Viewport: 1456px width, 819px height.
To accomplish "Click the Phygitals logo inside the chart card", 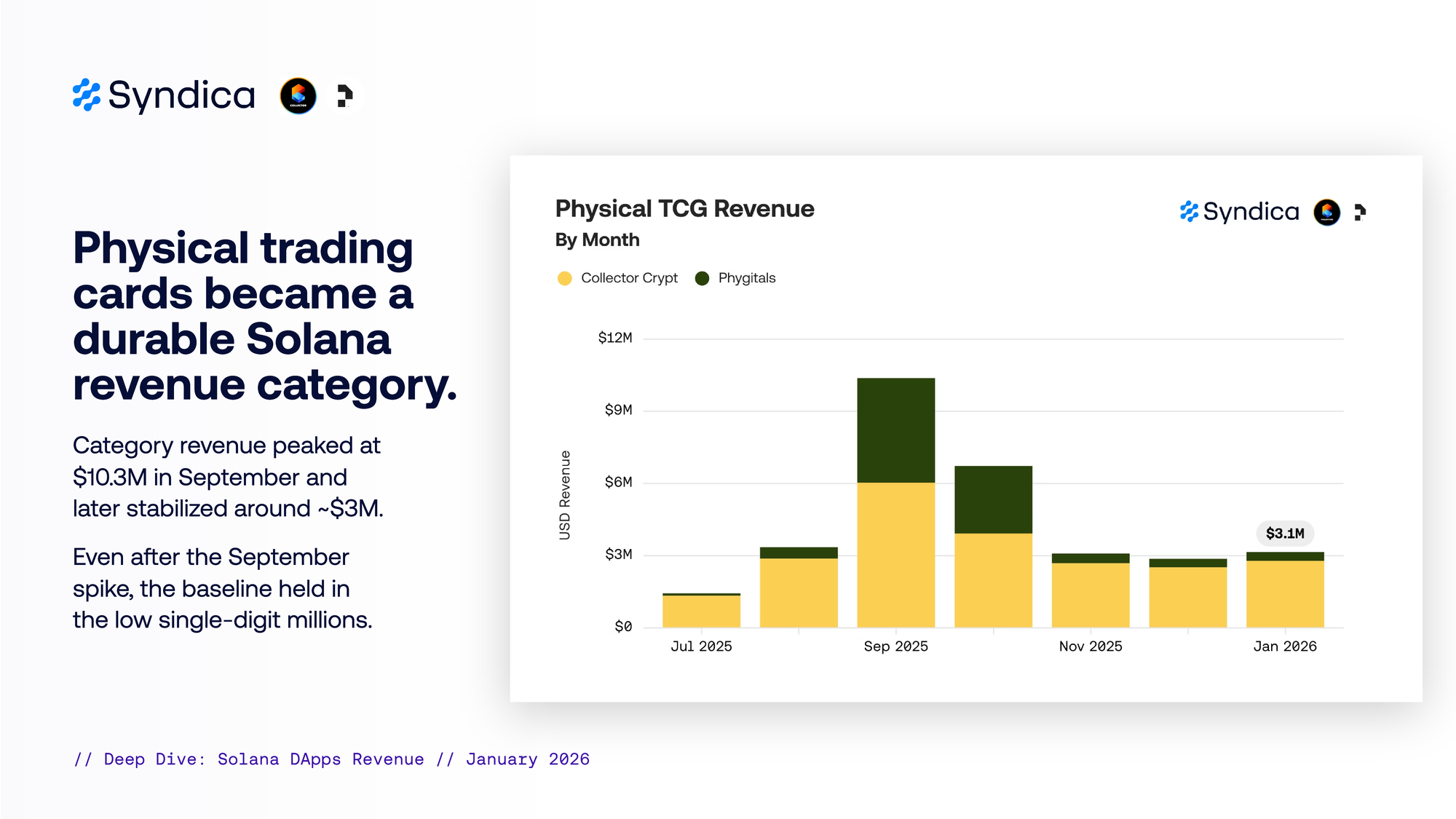I will pyautogui.click(x=1359, y=212).
